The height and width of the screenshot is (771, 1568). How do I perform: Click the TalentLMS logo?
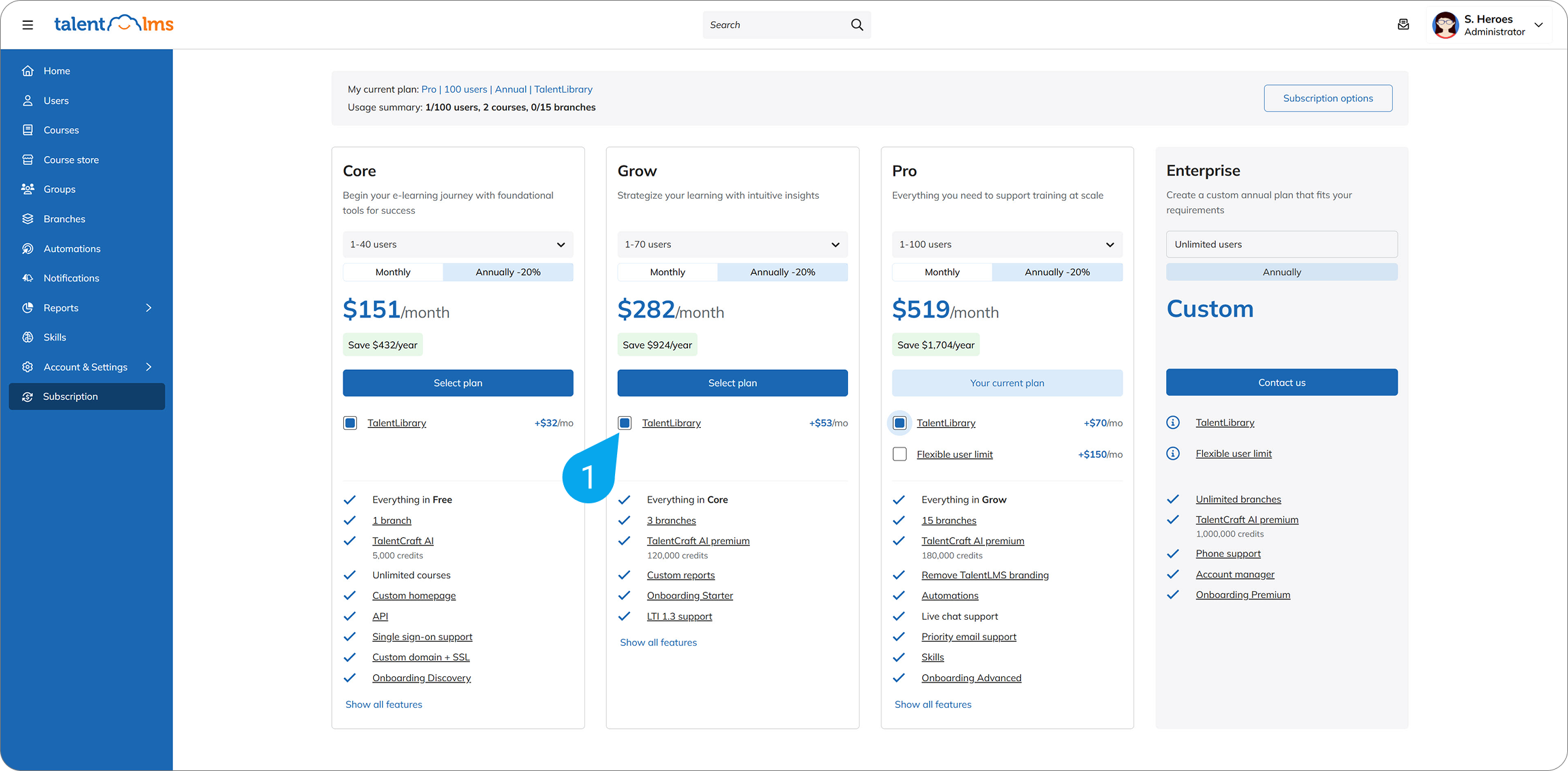pos(114,24)
